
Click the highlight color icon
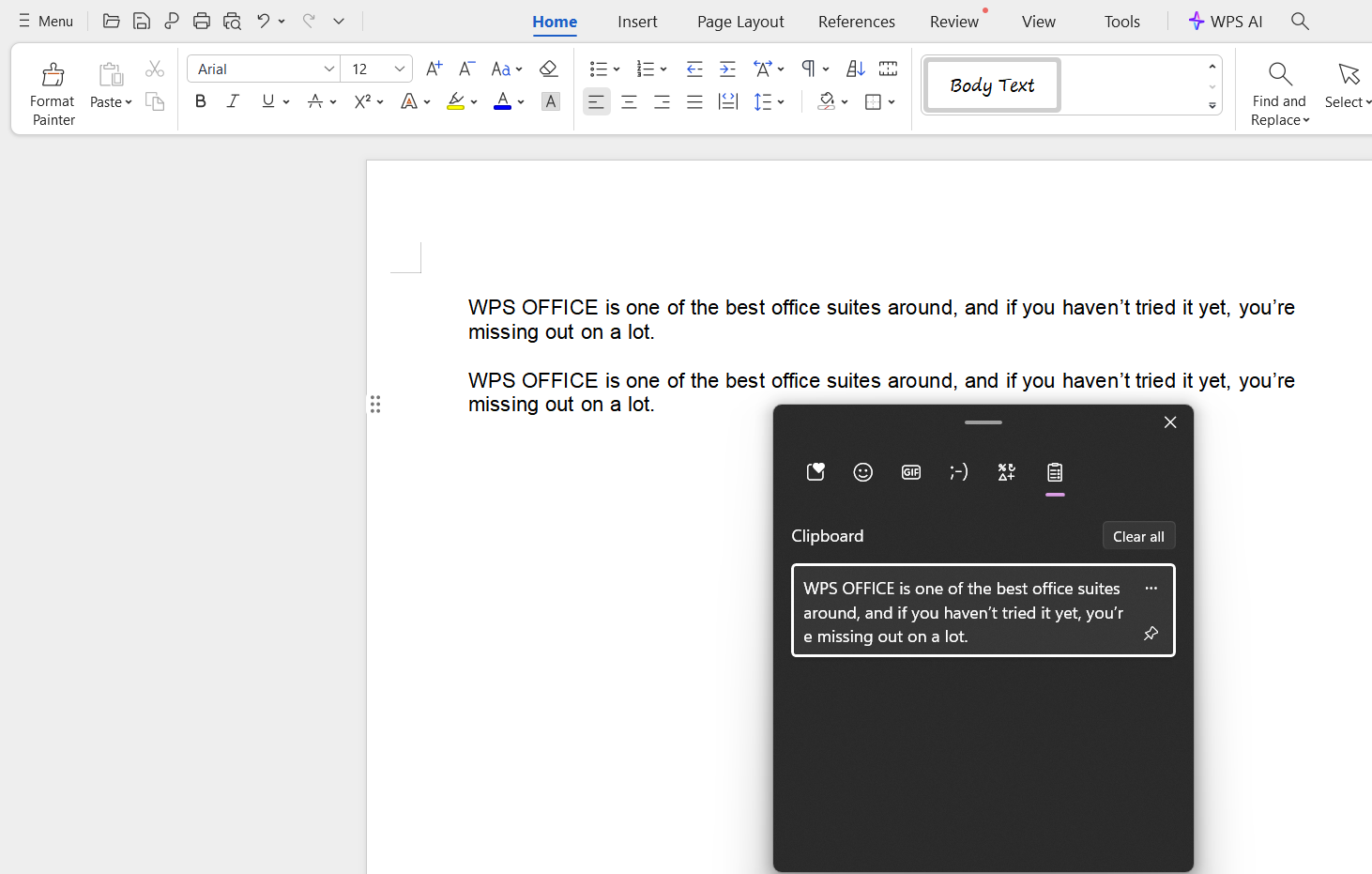pyautogui.click(x=455, y=100)
